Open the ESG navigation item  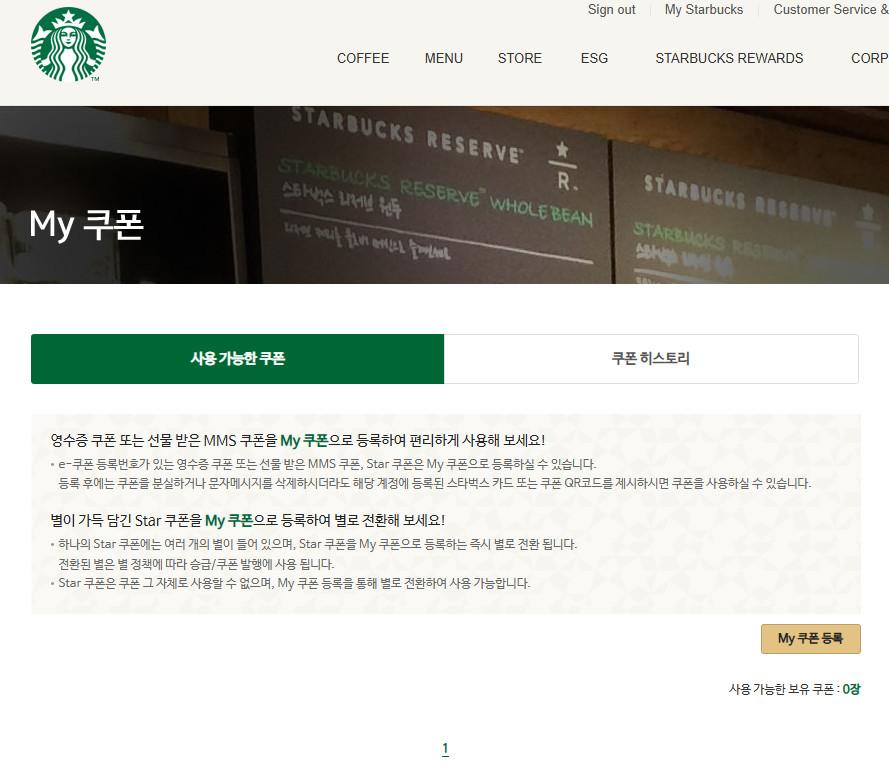coord(594,58)
